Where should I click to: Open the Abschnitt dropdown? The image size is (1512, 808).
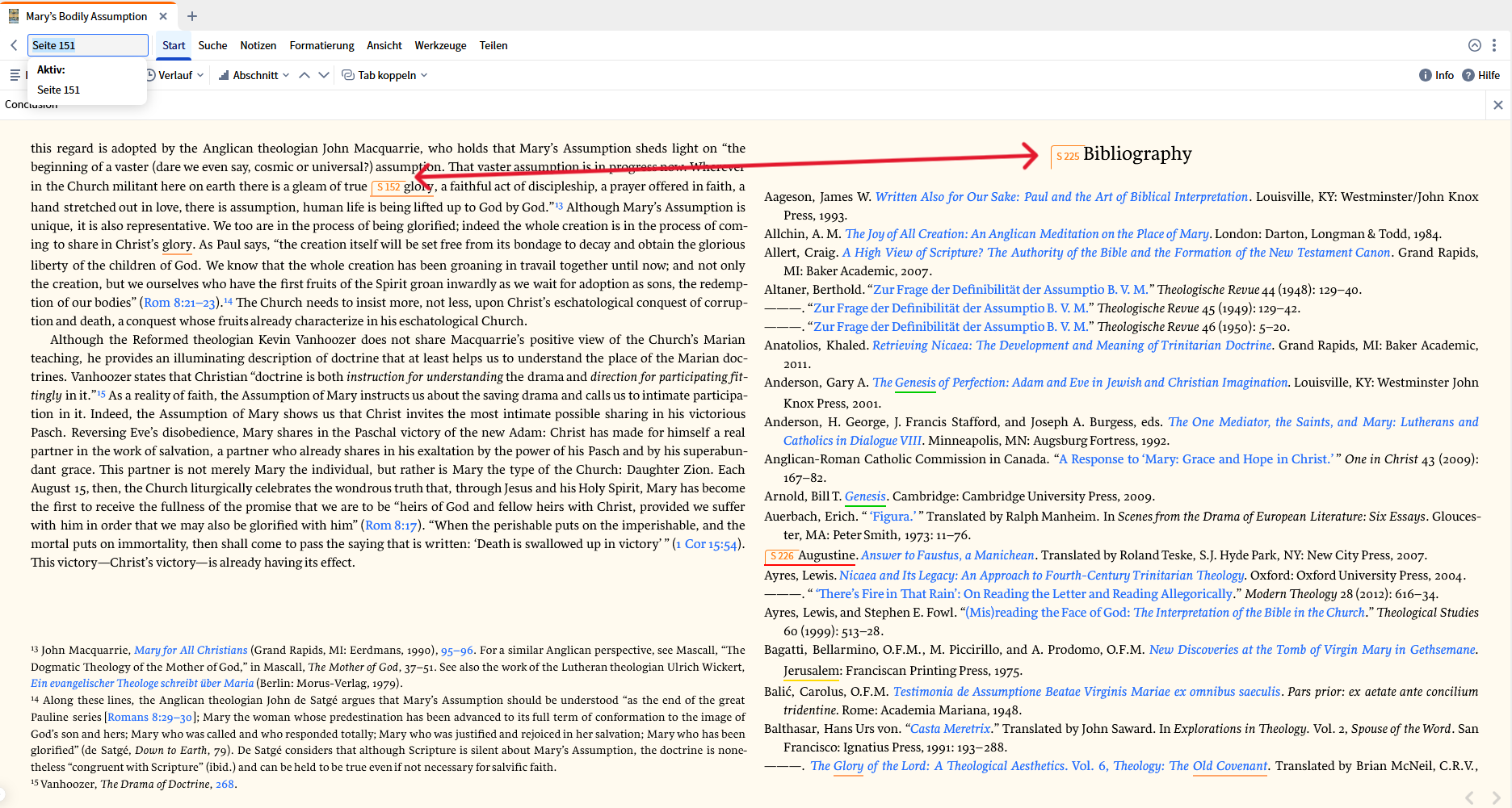pos(258,74)
